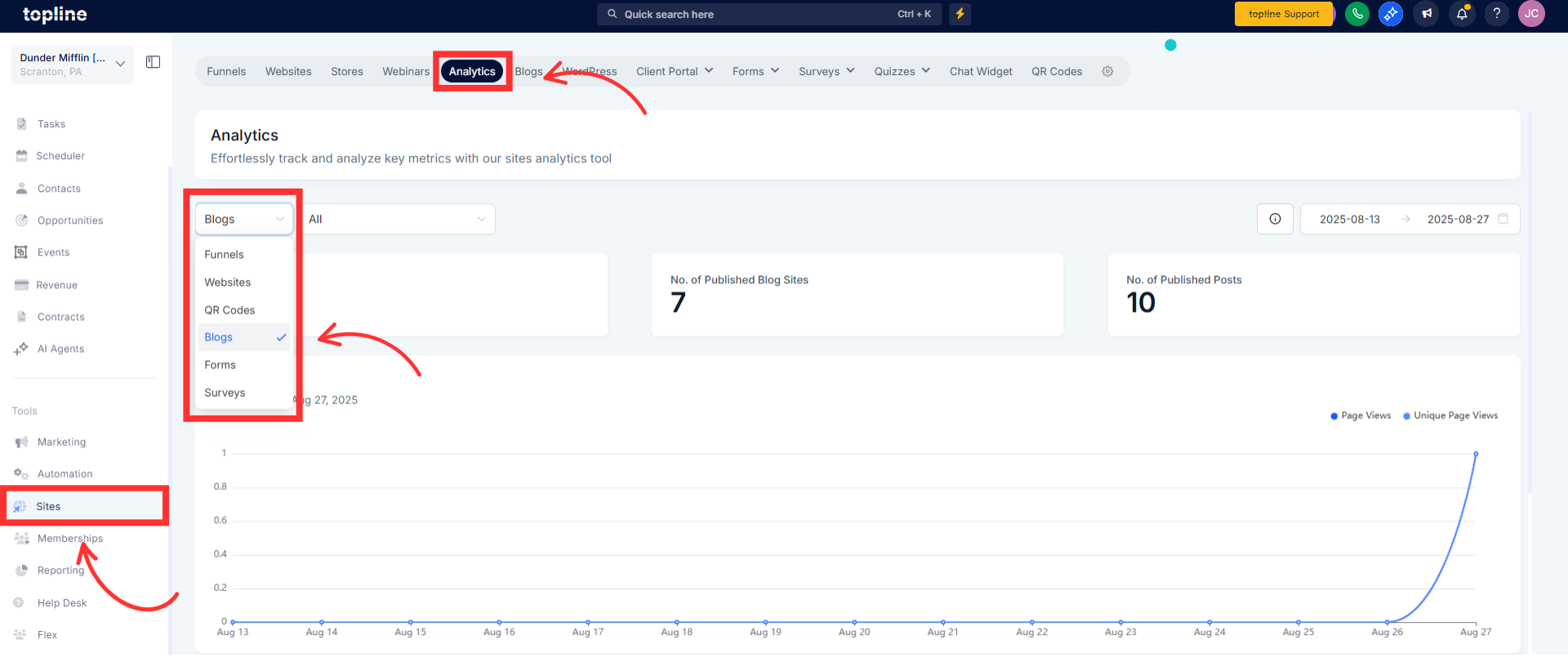The width and height of the screenshot is (1568, 662).
Task: Open Sites in the sidebar
Action: pyautogui.click(x=85, y=506)
